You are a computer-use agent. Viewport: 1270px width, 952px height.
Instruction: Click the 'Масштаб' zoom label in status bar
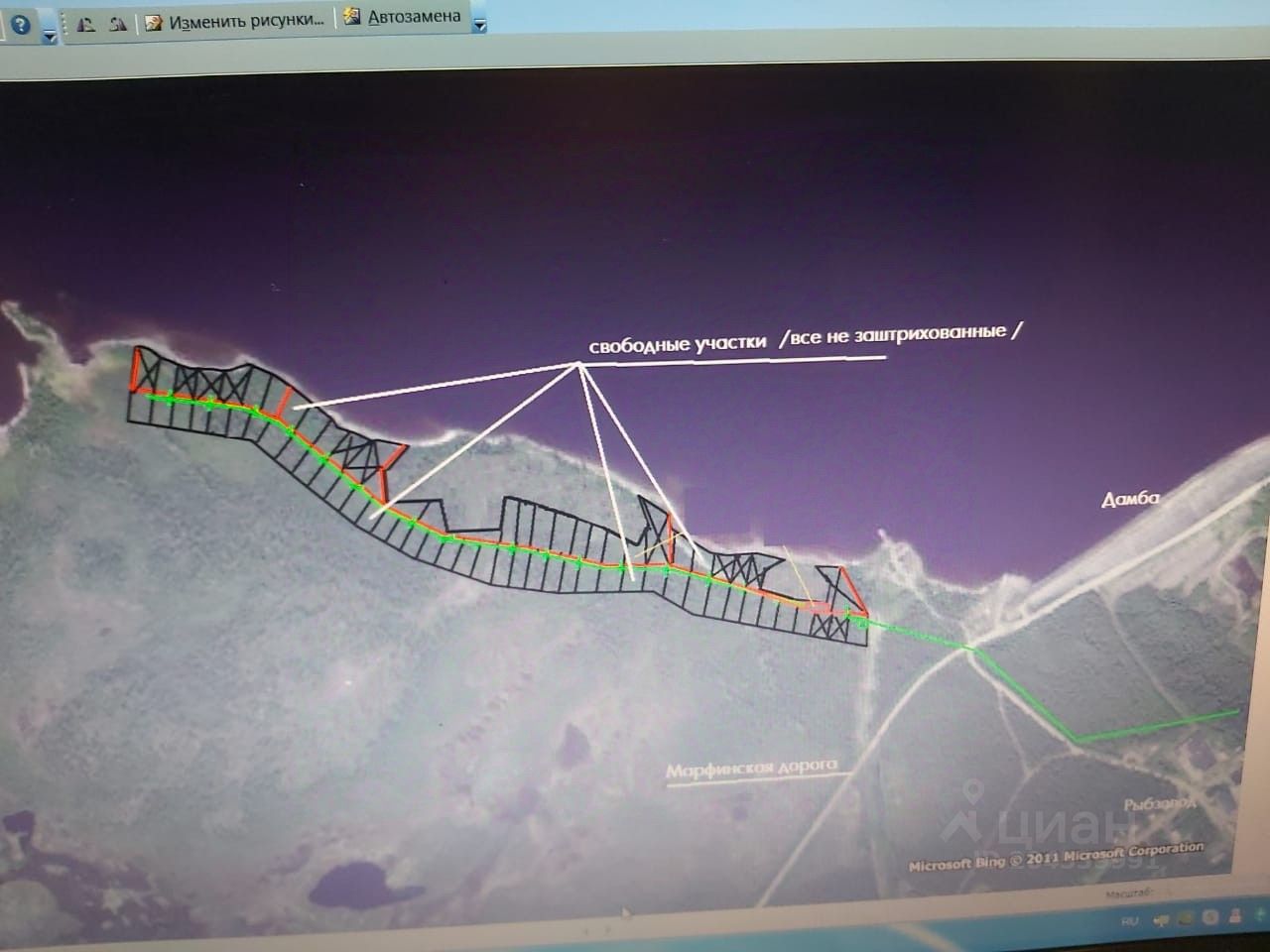[1127, 892]
